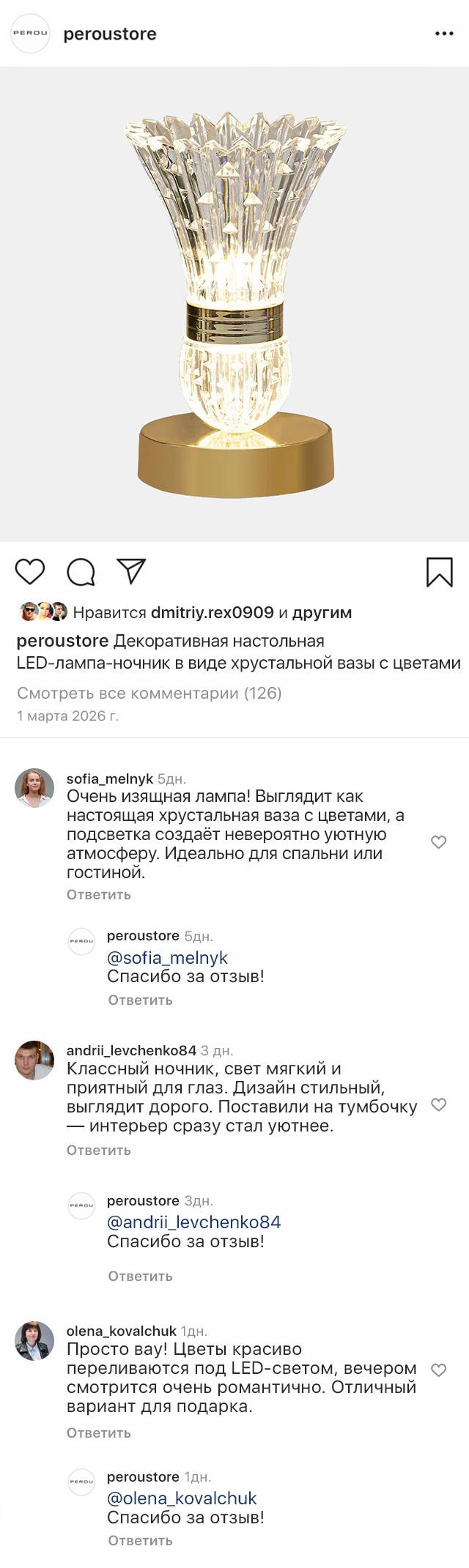
Task: Like sofia_melnyk's comment
Action: (x=438, y=842)
